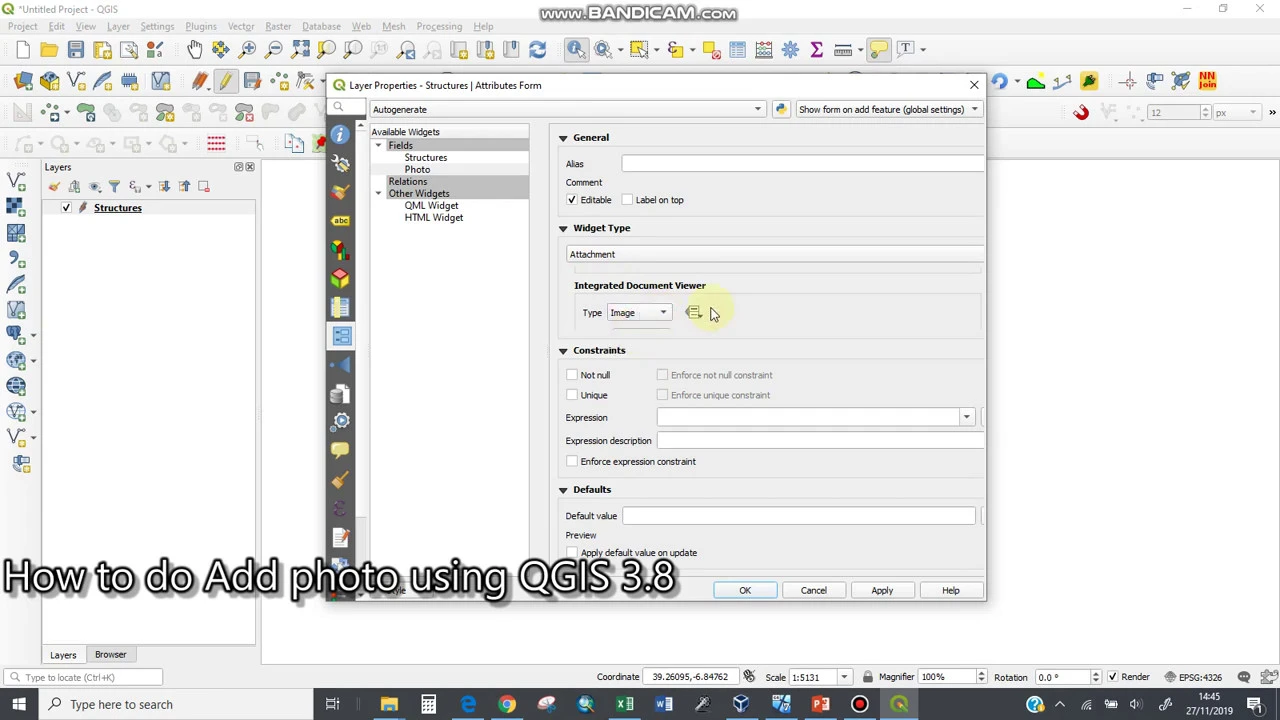1280x720 pixels.
Task: Collapse the Widget Type section
Action: pyautogui.click(x=563, y=228)
